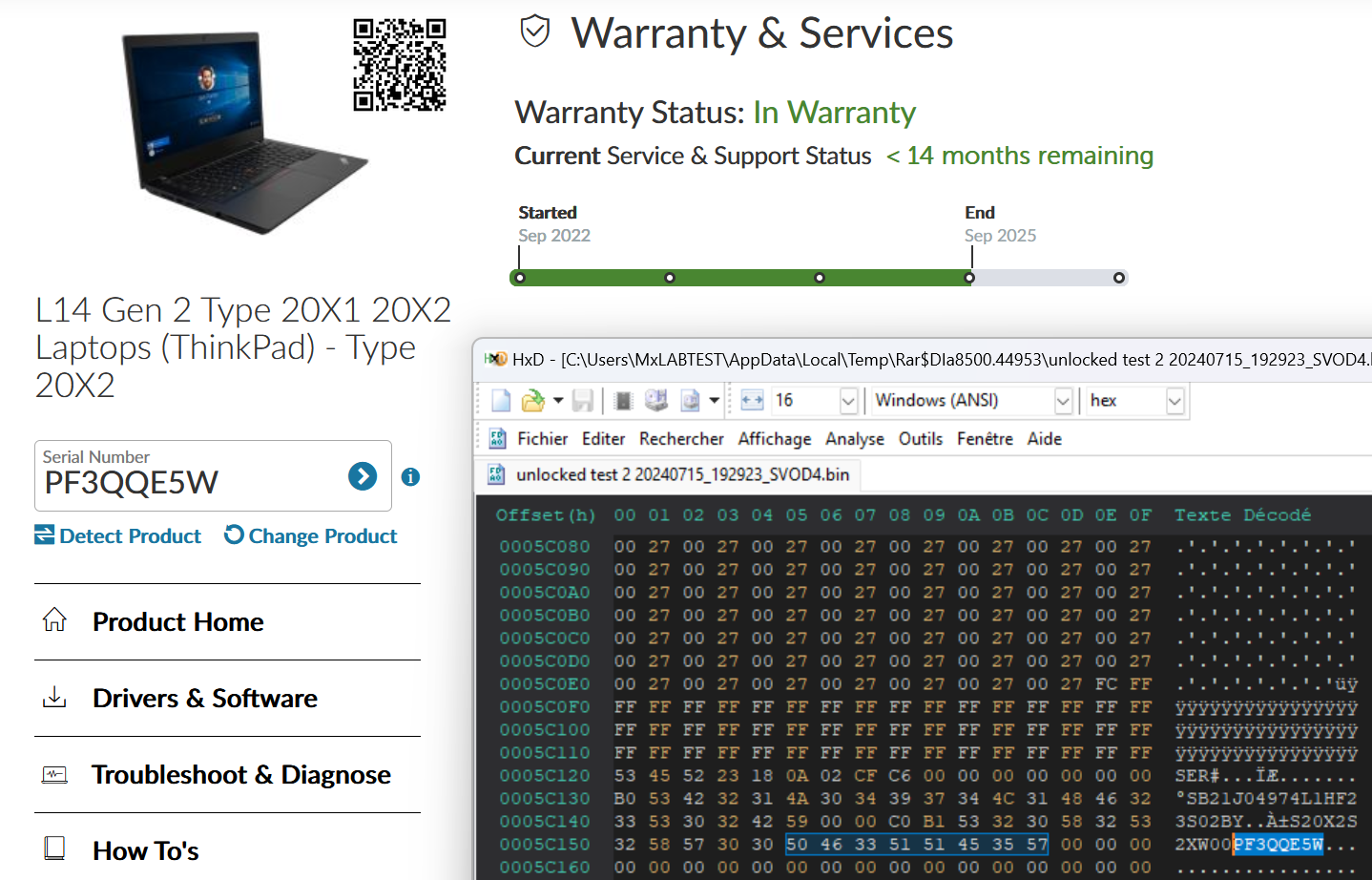Click the bytes-per-row width icon
1372x880 pixels.
752,401
